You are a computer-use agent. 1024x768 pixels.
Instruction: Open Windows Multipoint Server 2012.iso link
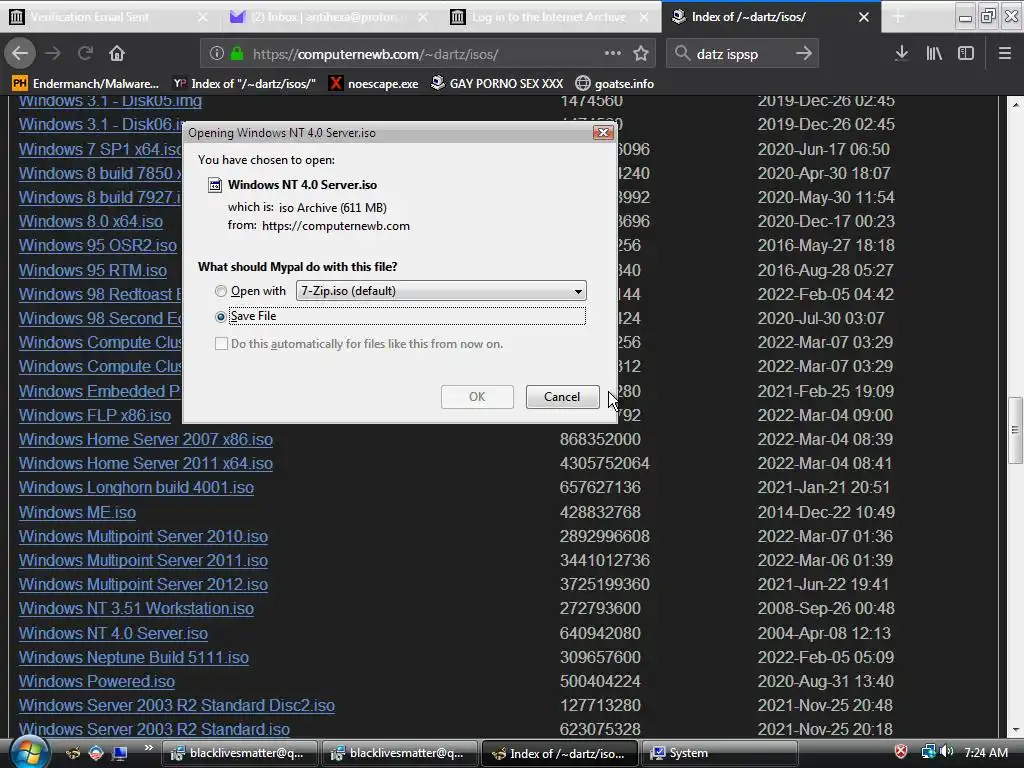[x=143, y=584]
